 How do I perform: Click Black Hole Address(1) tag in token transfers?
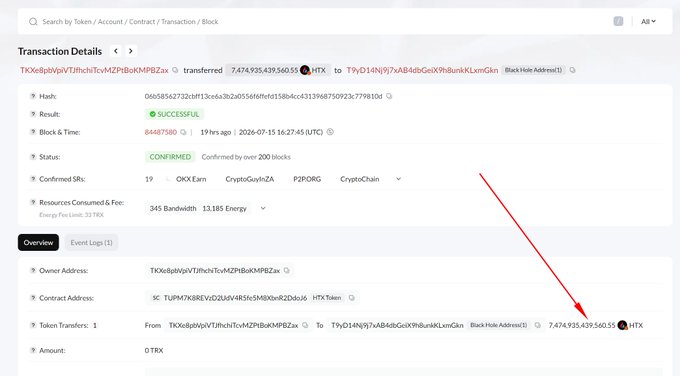point(499,325)
